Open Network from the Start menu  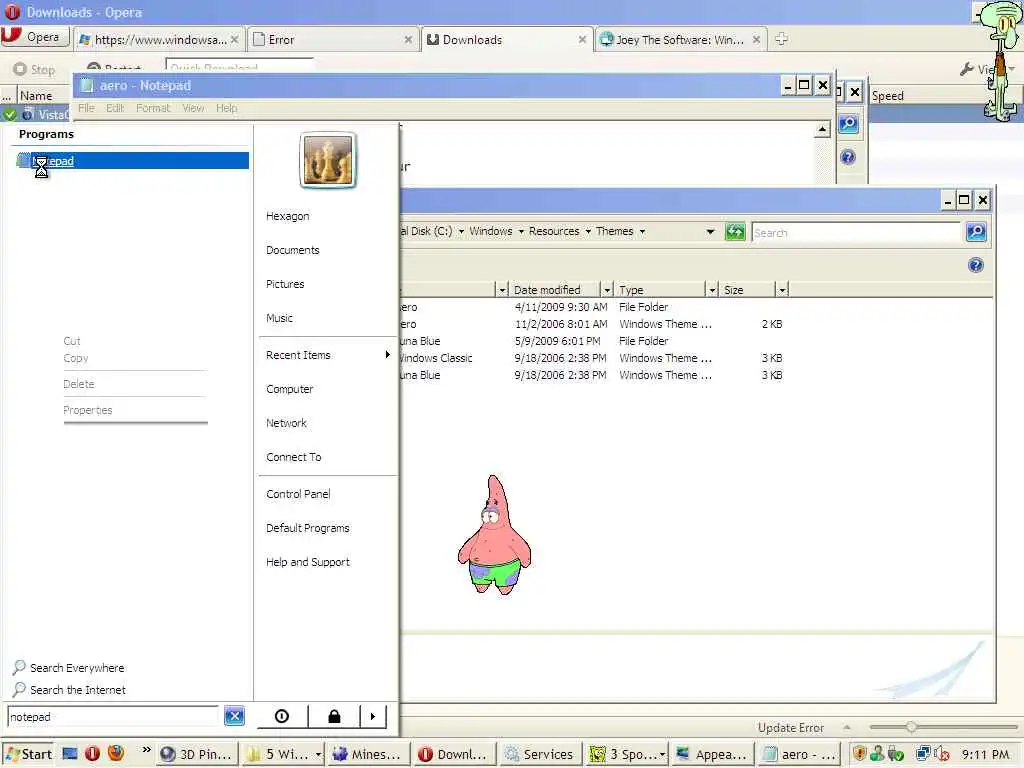pos(287,423)
